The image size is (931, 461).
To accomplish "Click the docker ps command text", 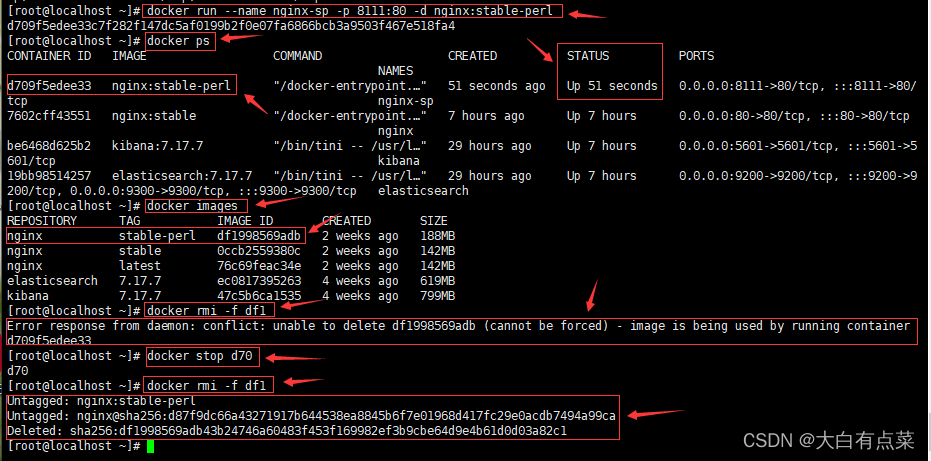I will point(180,41).
